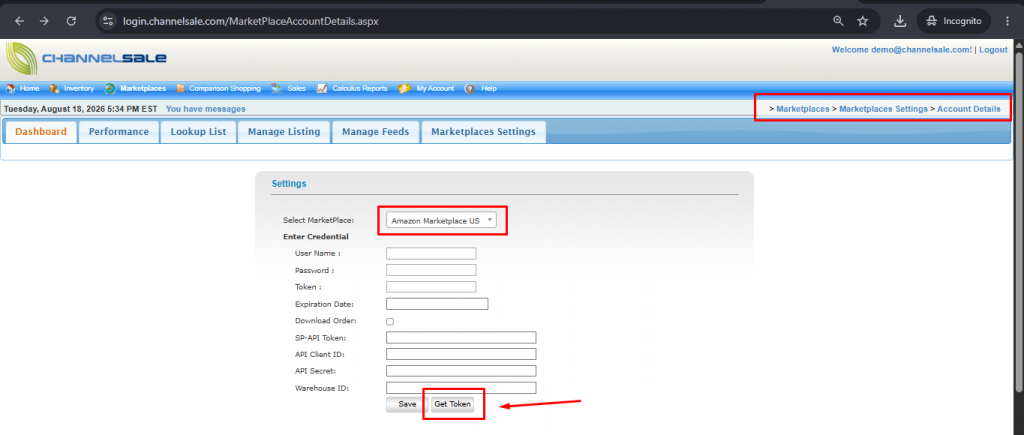
Task: Open the My Account menu
Action: tap(435, 88)
